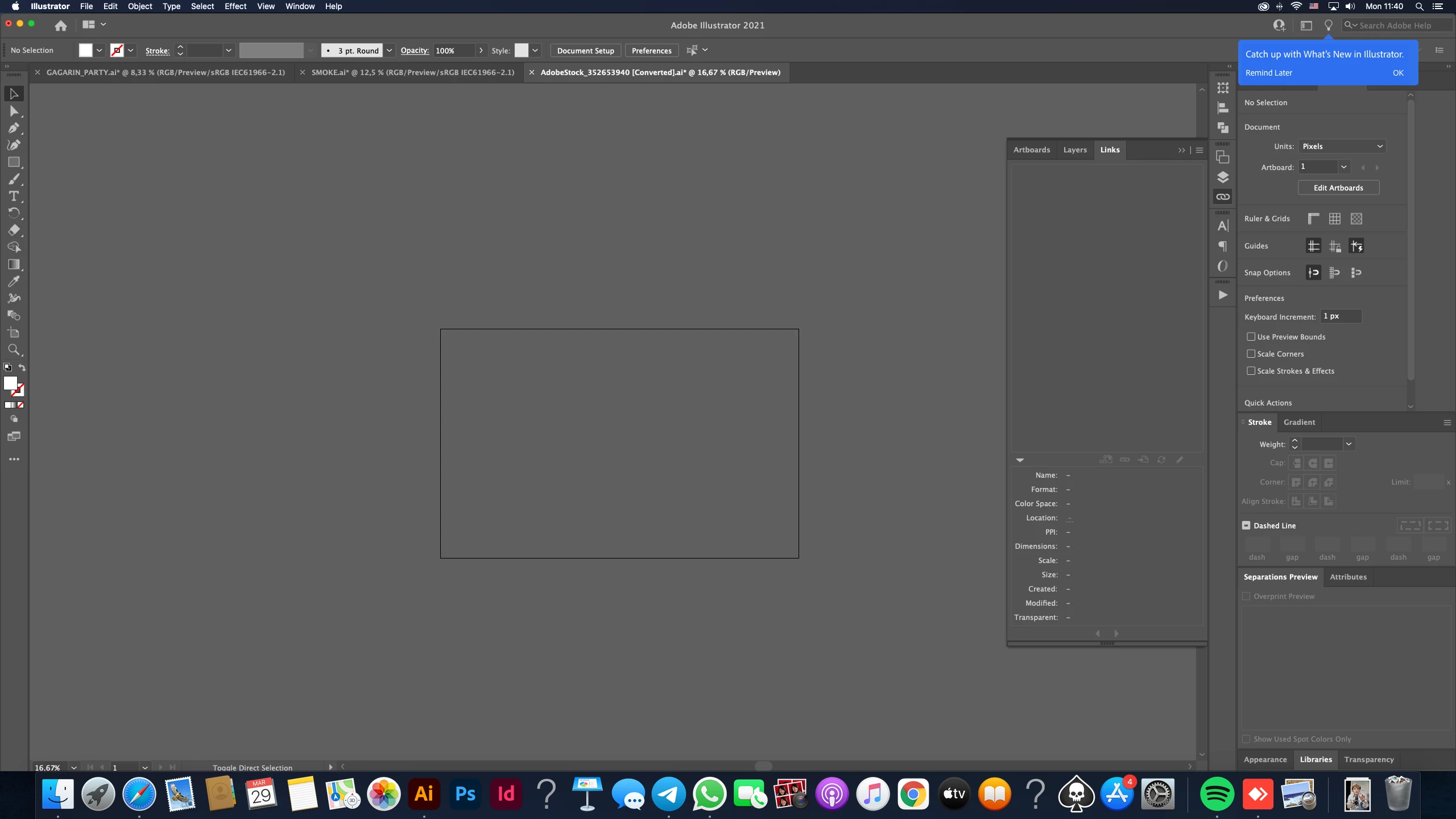Toggle the Dashed Line checkbox
1456x819 pixels.
point(1246,526)
